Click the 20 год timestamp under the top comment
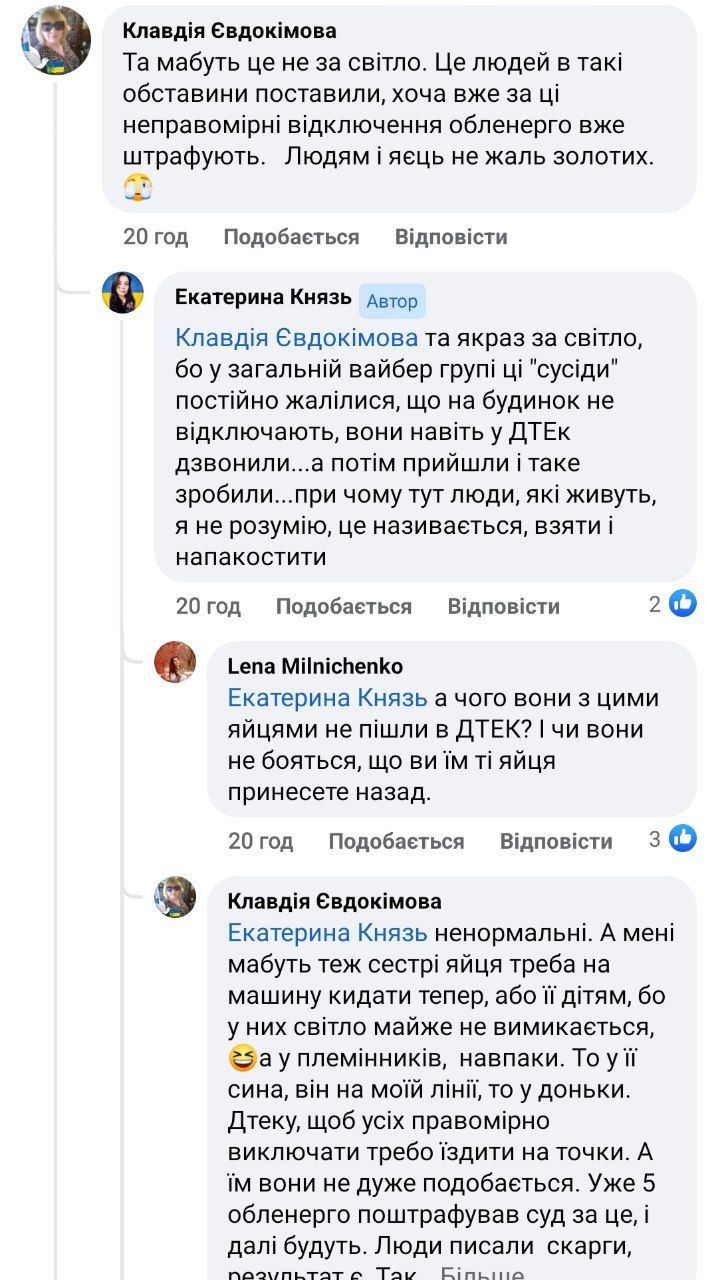Viewport: 718px width, 1280px height. pos(155,237)
